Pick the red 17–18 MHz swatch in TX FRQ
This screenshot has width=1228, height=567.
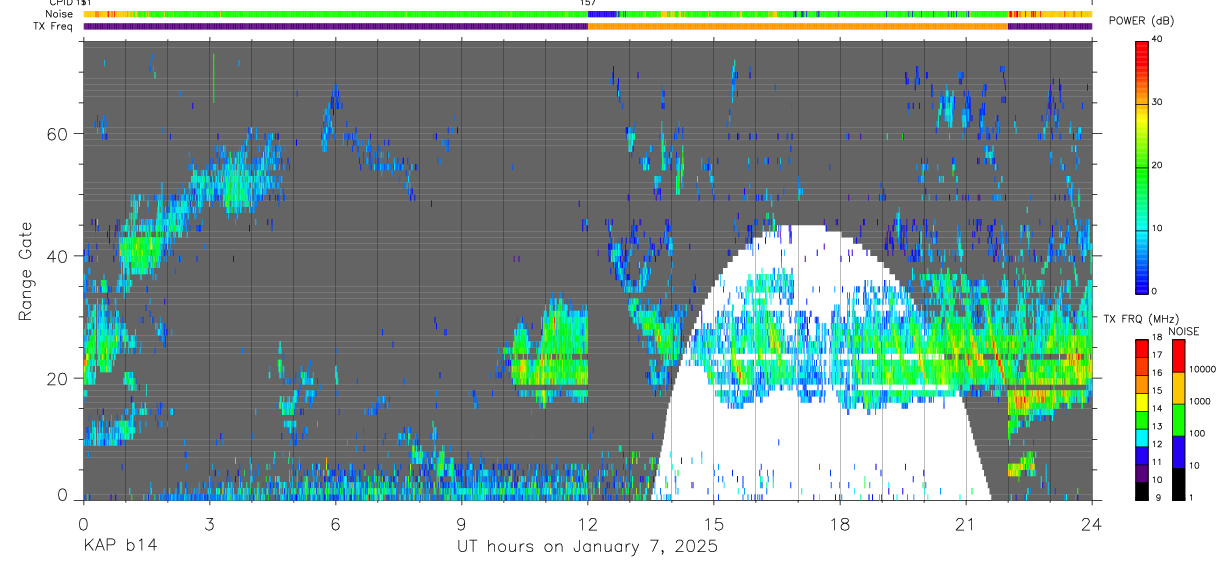click(1142, 348)
